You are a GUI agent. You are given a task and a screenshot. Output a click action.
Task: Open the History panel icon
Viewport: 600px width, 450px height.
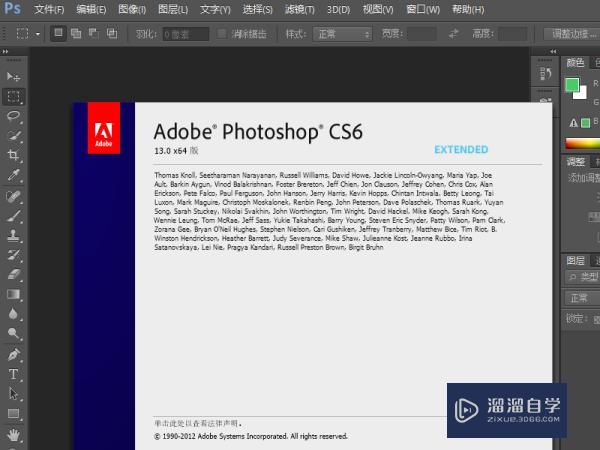click(546, 73)
